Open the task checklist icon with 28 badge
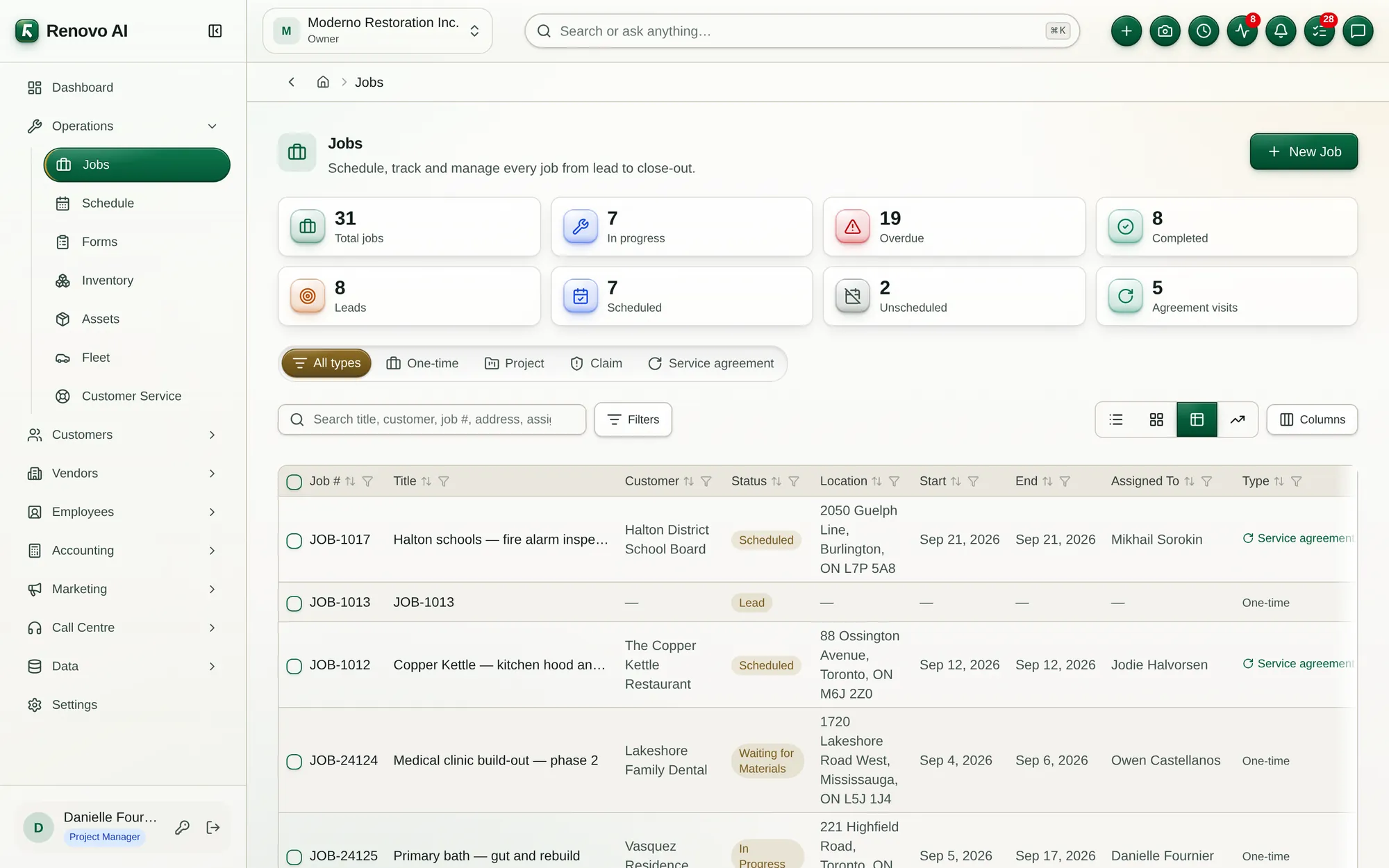This screenshot has height=868, width=1389. coord(1319,31)
